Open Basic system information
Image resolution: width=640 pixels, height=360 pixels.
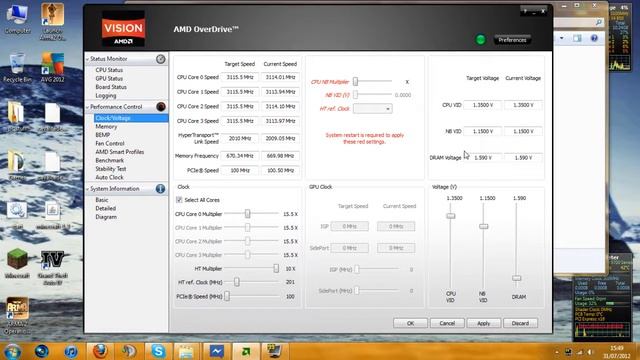click(x=102, y=200)
